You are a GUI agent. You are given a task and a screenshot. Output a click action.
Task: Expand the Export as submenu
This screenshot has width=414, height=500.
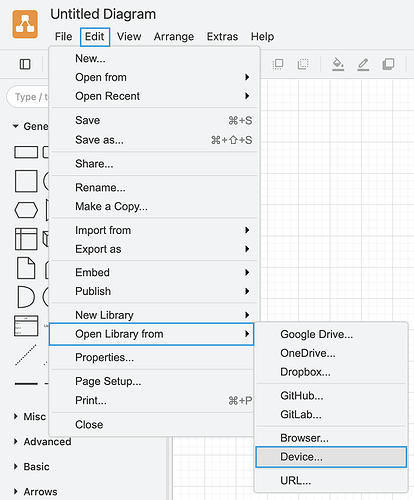pyautogui.click(x=154, y=249)
